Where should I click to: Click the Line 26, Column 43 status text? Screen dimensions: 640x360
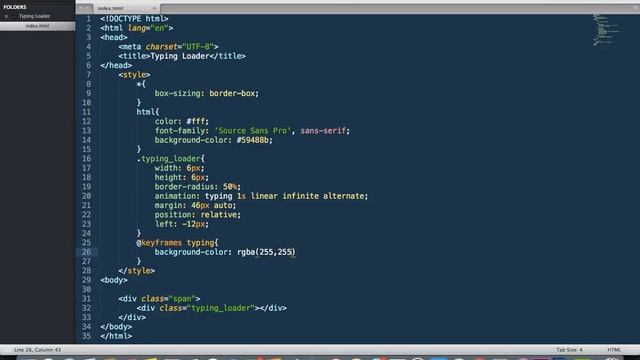tap(37, 350)
